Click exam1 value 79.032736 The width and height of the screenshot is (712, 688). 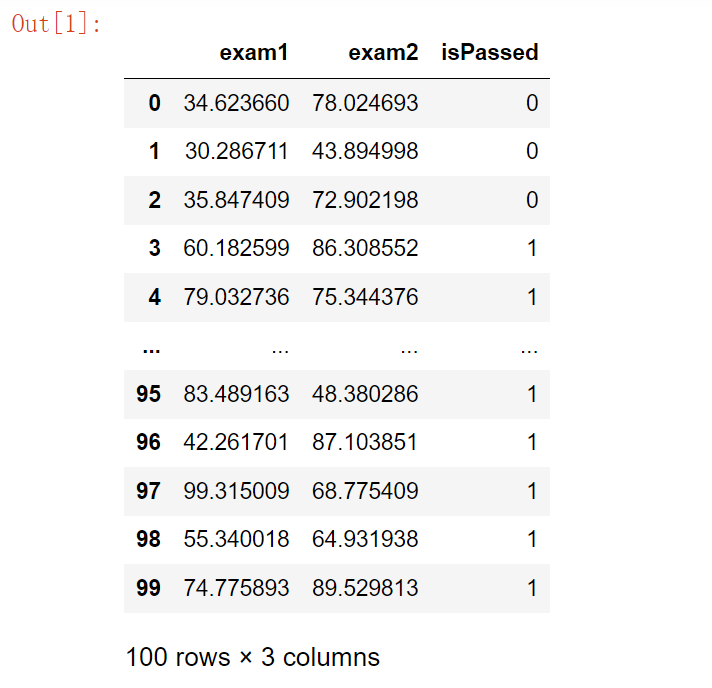point(236,297)
